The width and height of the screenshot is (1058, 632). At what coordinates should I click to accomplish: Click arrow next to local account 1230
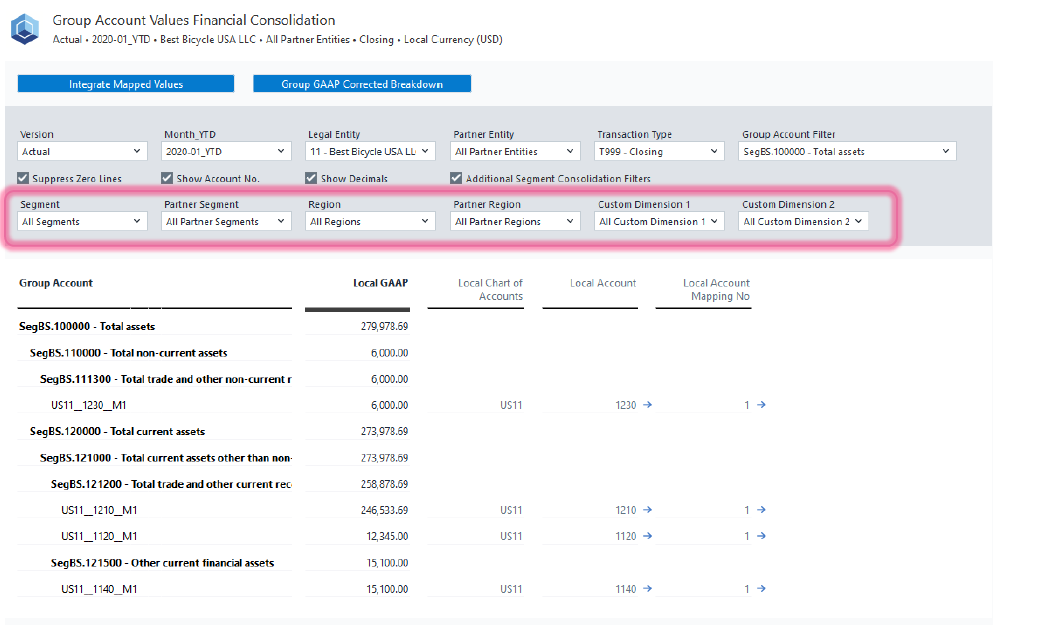647,405
